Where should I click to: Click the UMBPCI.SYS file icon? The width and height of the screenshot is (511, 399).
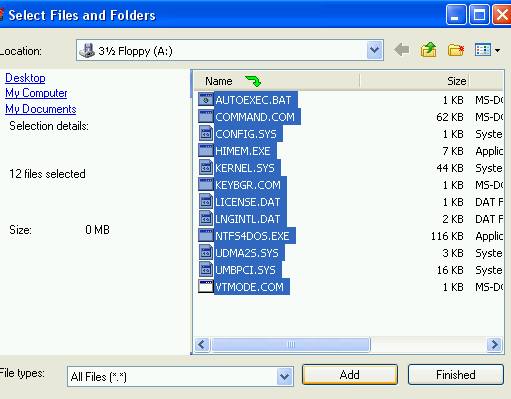point(206,269)
